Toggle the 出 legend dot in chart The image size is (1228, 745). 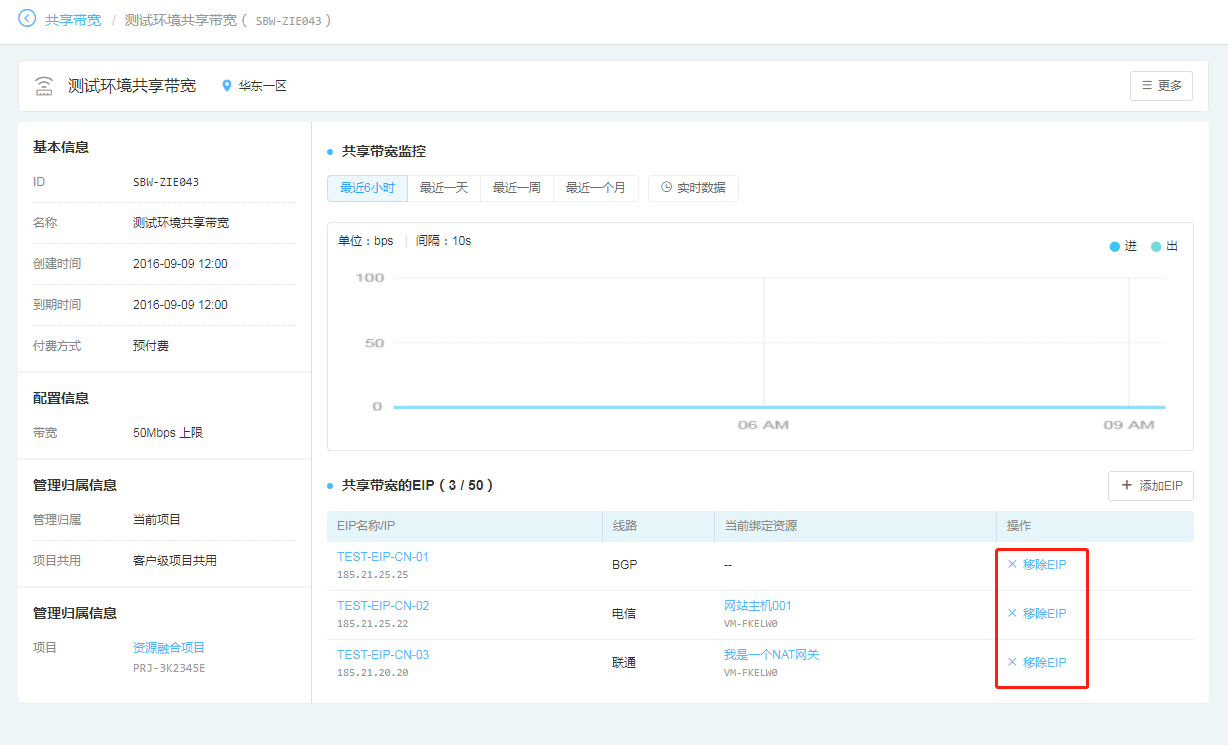(x=1156, y=246)
